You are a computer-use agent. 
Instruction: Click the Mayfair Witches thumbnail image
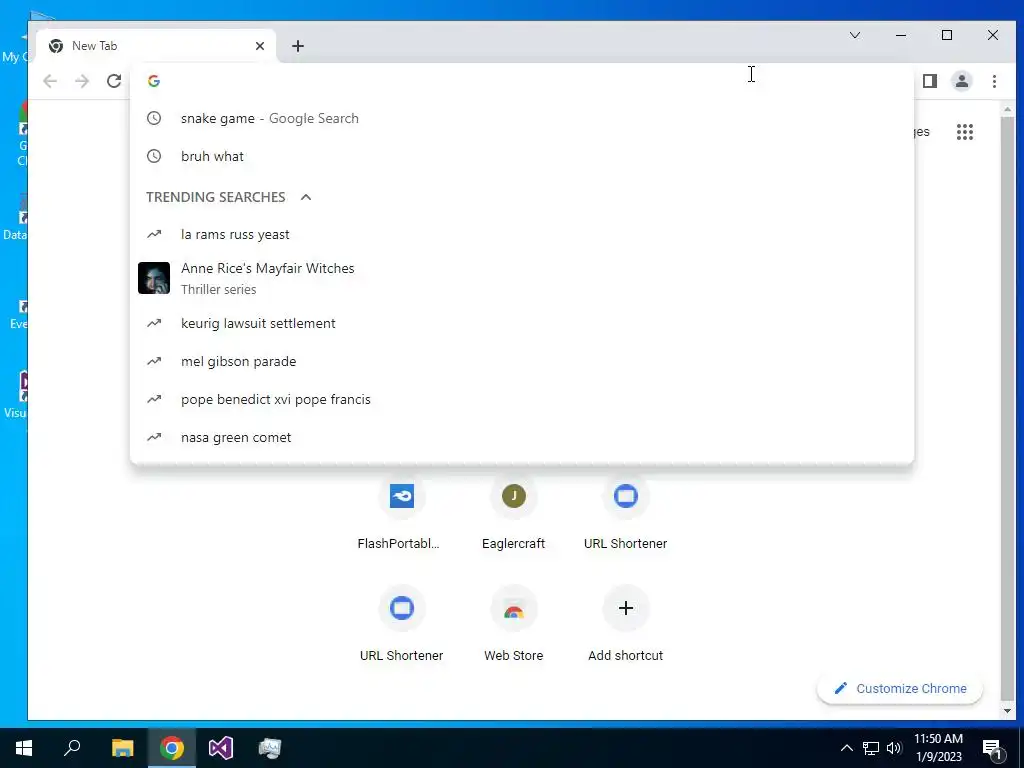click(154, 278)
